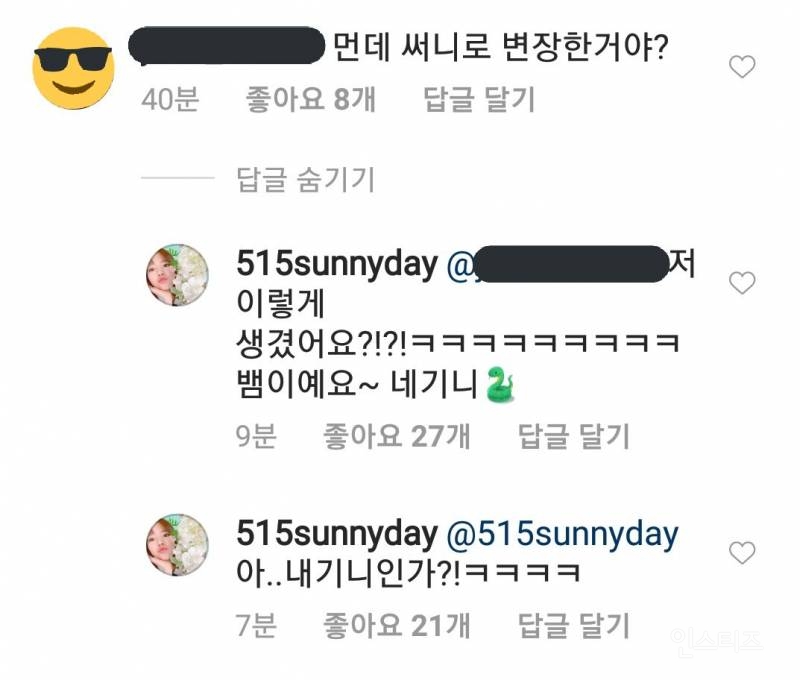Open 515sunnyday username on second reply
Image resolution: width=800 pixels, height=680 pixels.
pos(337,534)
